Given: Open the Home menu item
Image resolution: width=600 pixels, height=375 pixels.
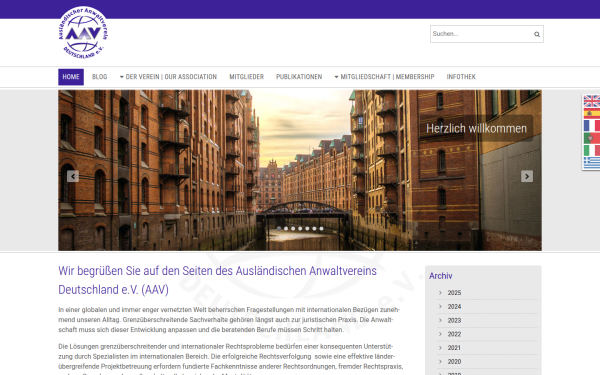Looking at the screenshot, I should click(71, 77).
